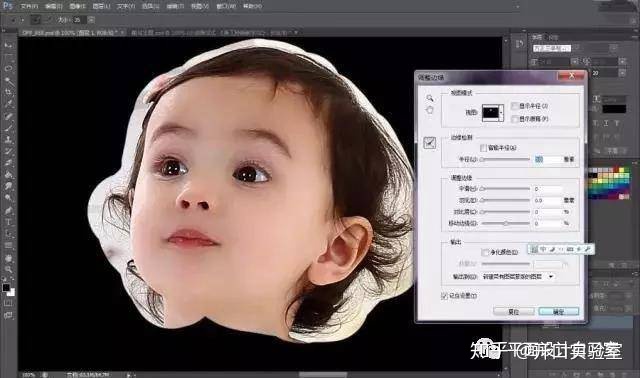Image resolution: width=640 pixels, height=378 pixels.
Task: Select the Refine Radius brush tool in dialog
Action: coord(430,143)
